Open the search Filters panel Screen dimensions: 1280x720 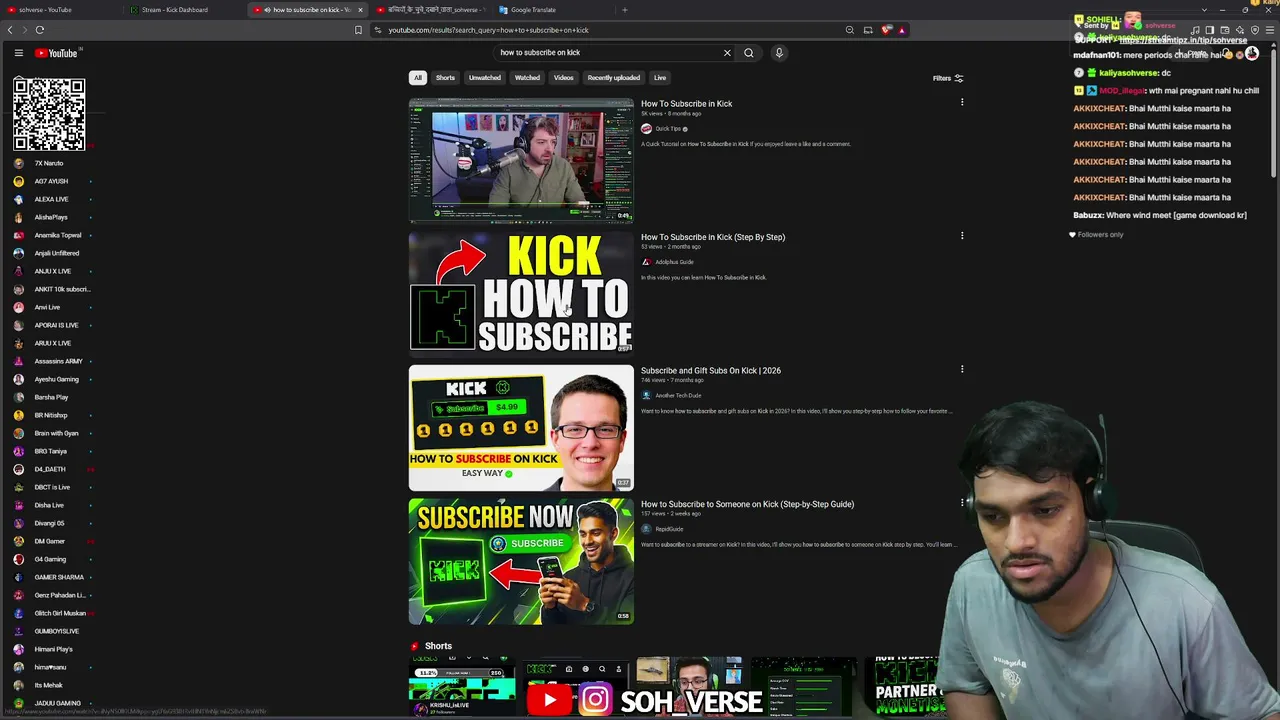tap(947, 78)
